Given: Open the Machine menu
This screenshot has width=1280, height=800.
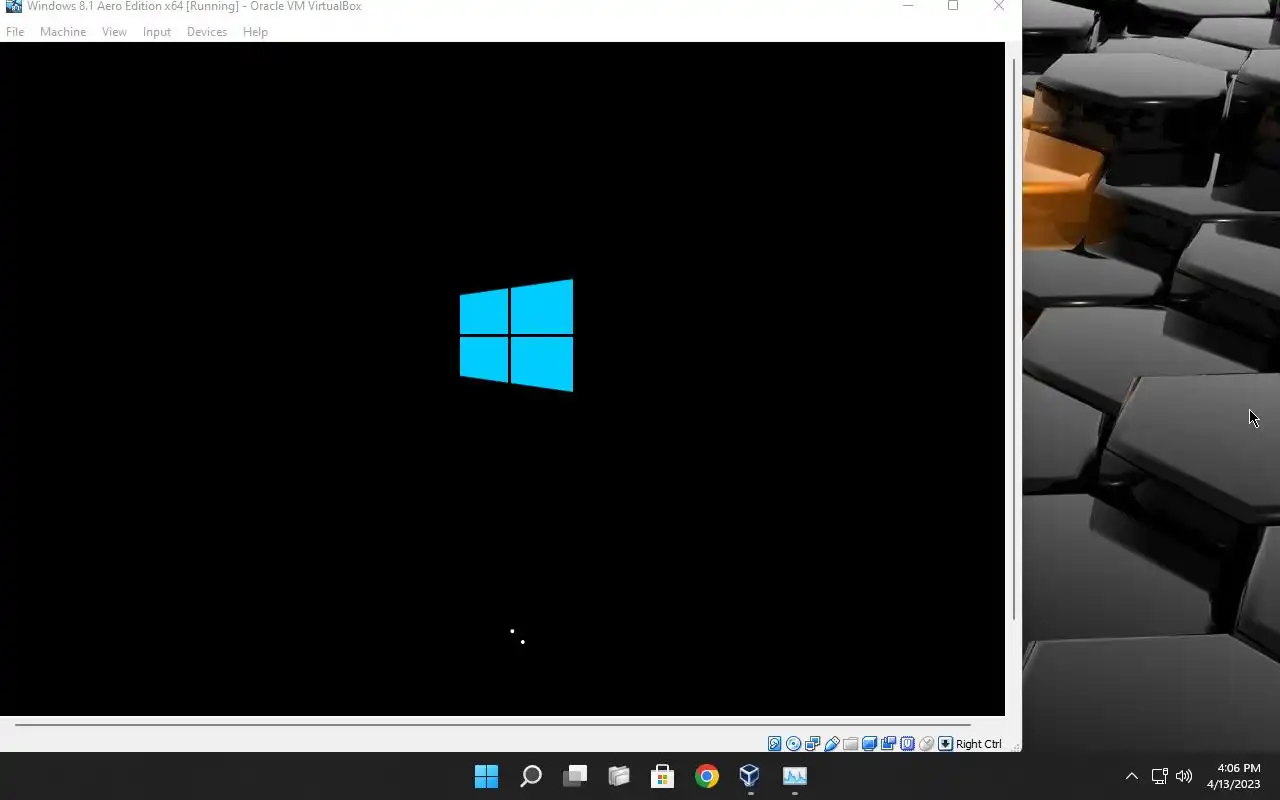Looking at the screenshot, I should (x=63, y=32).
